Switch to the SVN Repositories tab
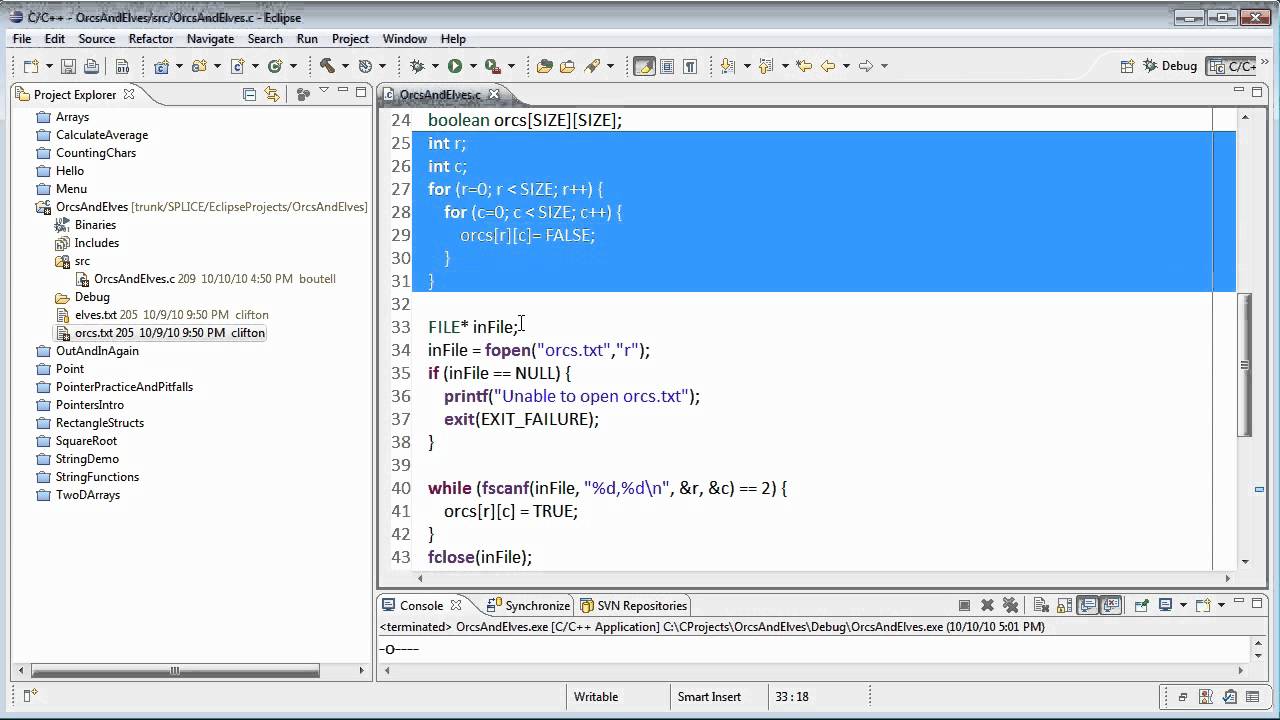 click(x=633, y=606)
